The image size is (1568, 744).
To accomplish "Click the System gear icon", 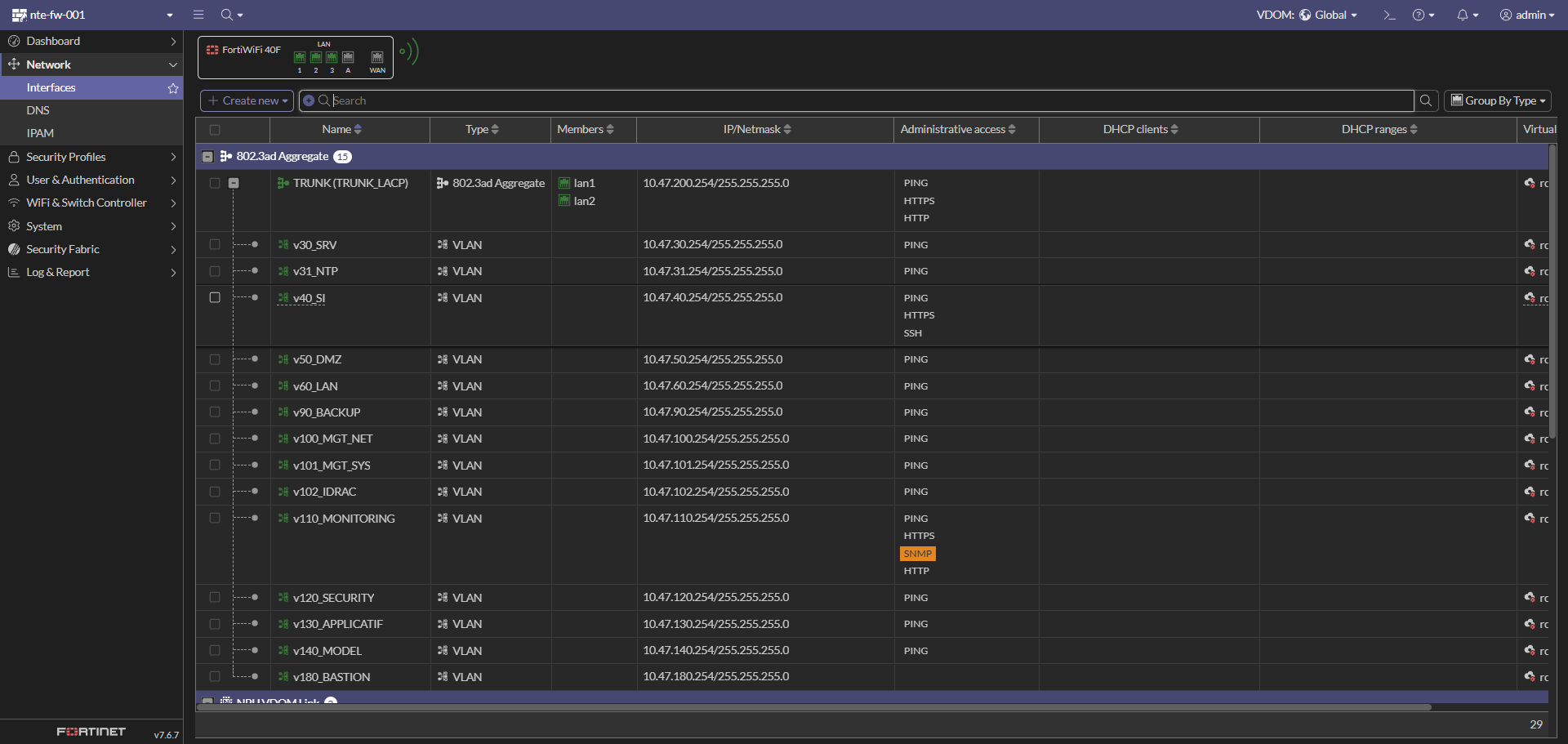I will click(14, 226).
